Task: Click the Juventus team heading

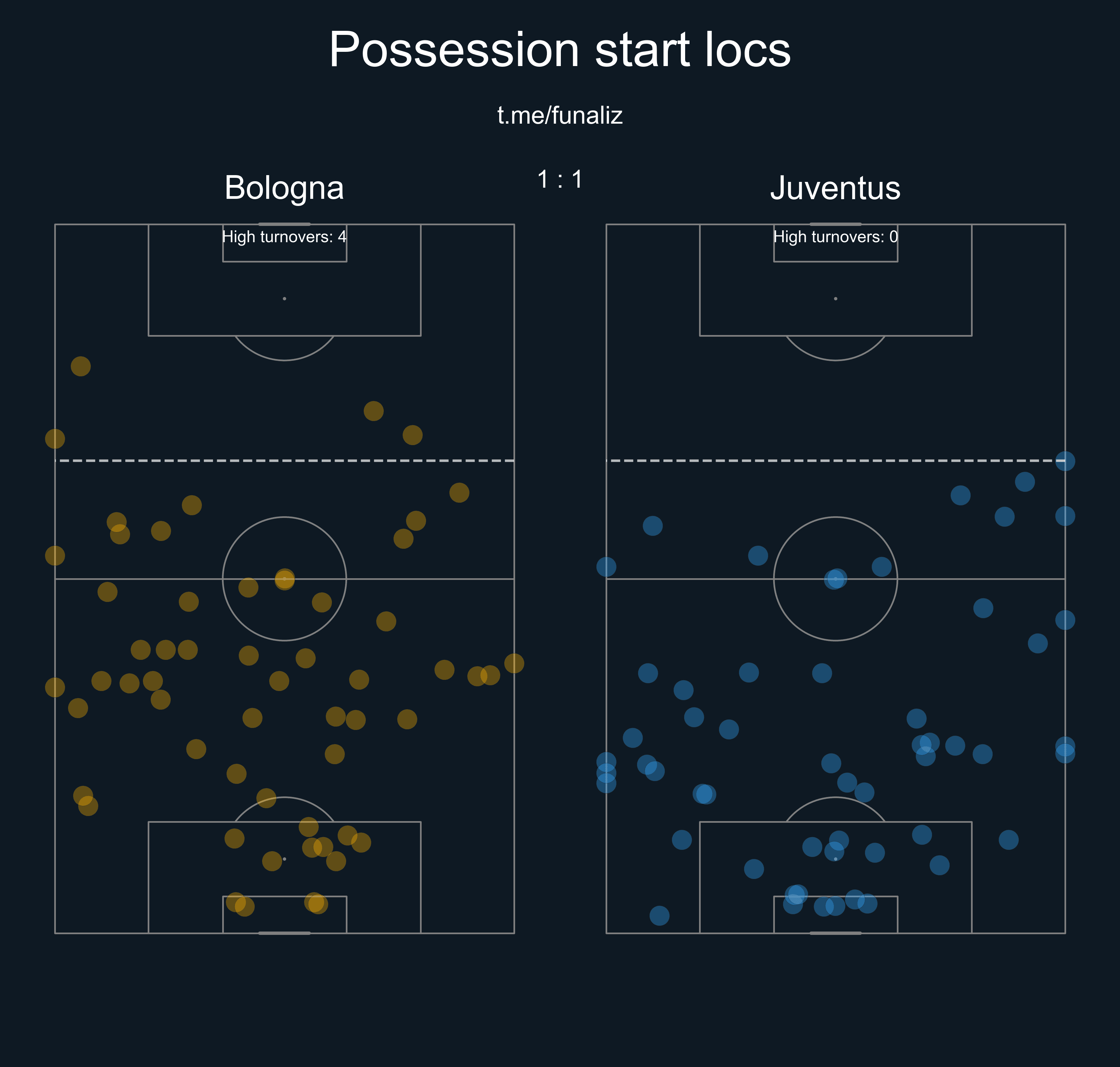Action: (835, 188)
